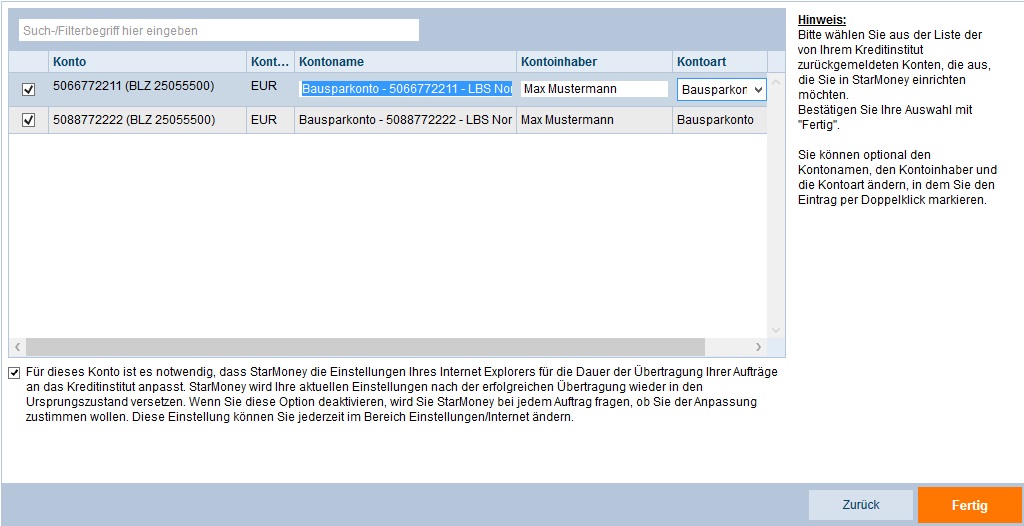Screen dimensions: 1024x526
Task: Click the vertical scrollbar down arrow
Action: coord(776,330)
